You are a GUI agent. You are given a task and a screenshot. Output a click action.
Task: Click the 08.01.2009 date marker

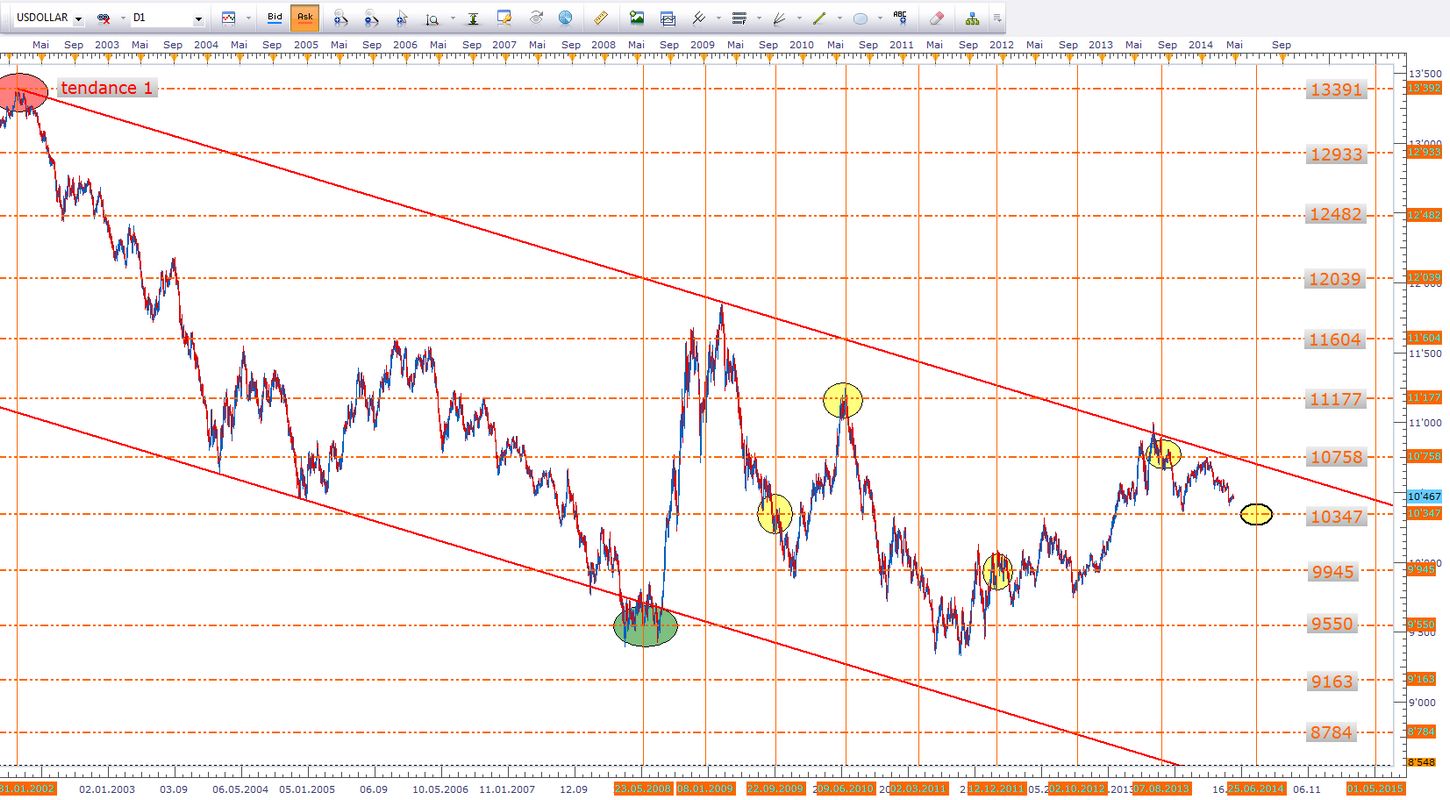(x=706, y=789)
